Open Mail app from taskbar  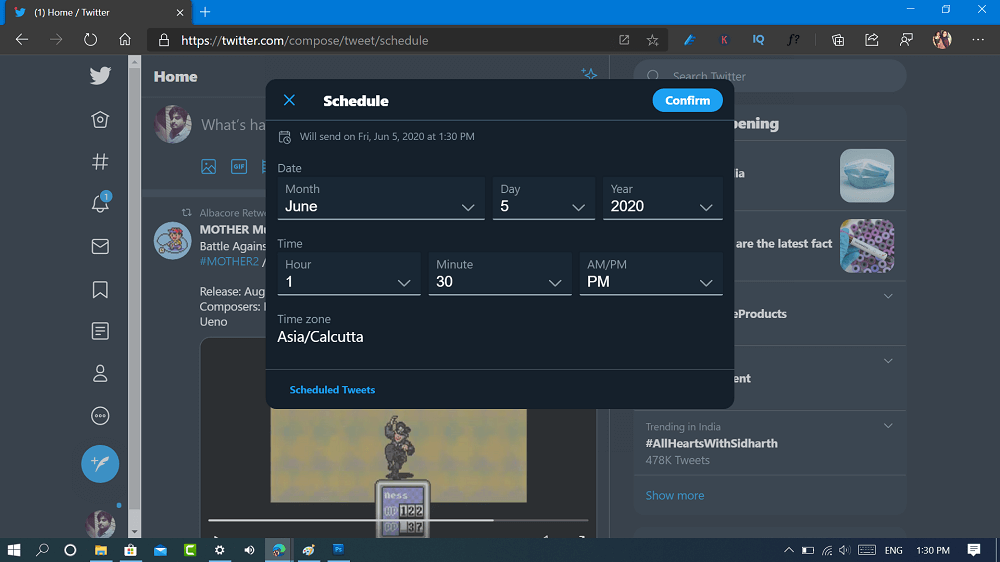(160, 550)
